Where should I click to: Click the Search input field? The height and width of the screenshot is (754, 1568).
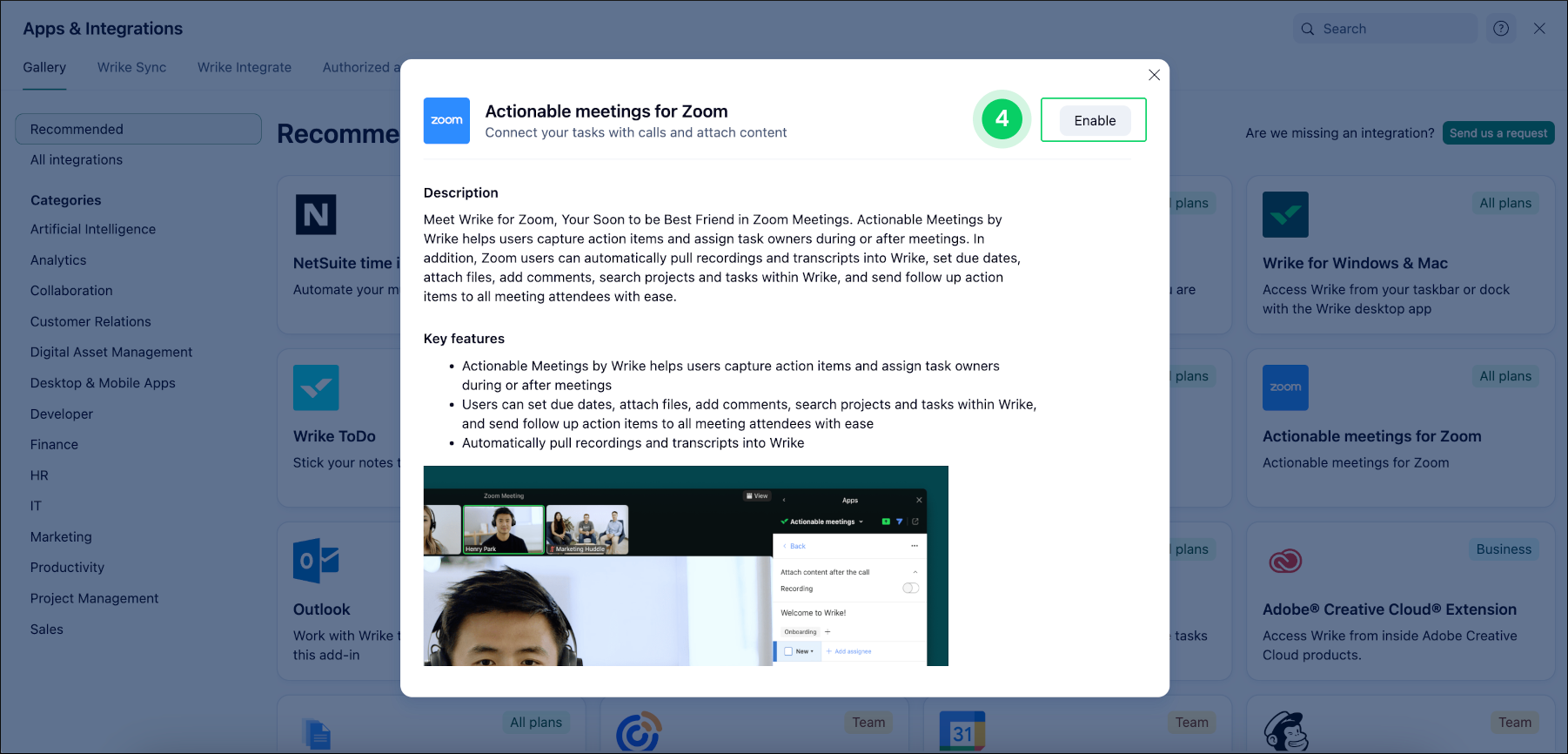point(1385,29)
